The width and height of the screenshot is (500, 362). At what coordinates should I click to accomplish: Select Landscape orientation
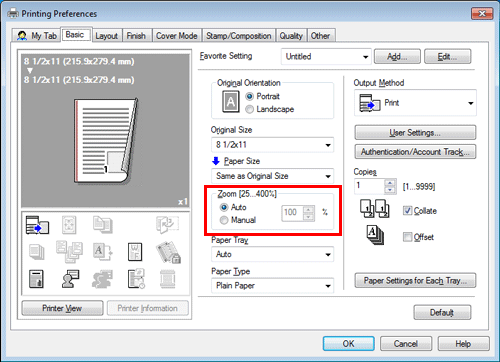250,109
